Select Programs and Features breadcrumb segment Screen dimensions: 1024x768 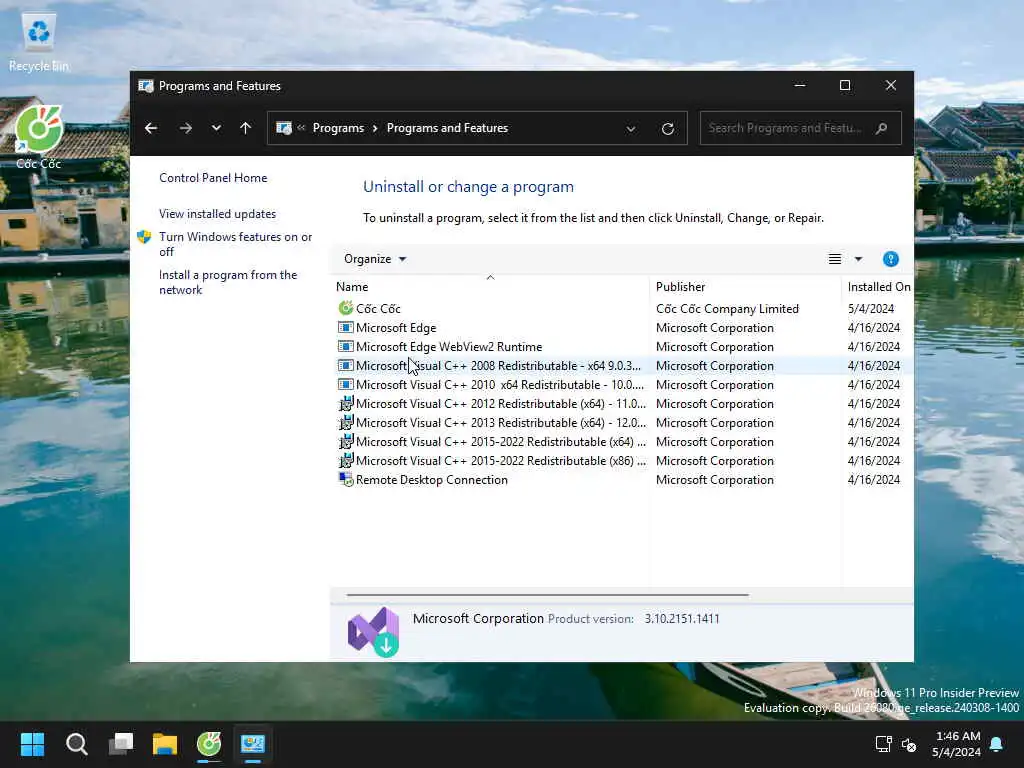coord(447,128)
